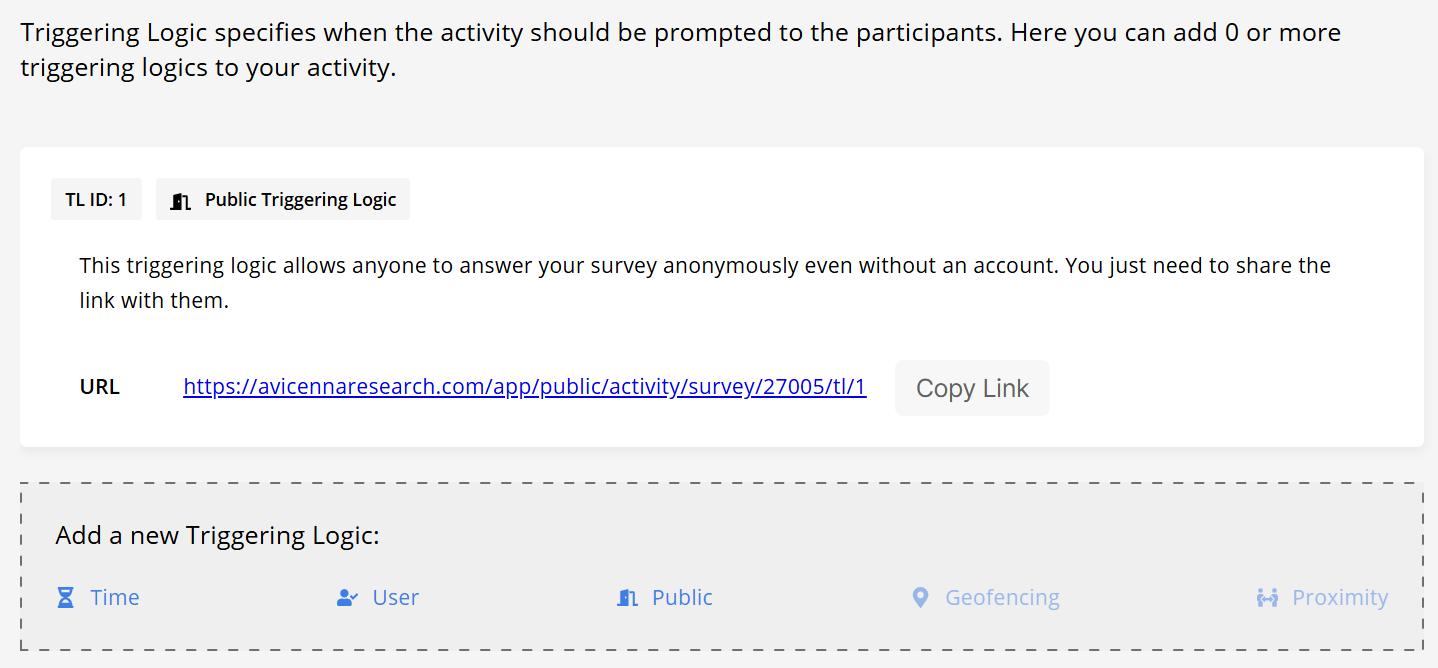Click the door icon beside the Public option
The height and width of the screenshot is (668, 1438).
click(627, 598)
